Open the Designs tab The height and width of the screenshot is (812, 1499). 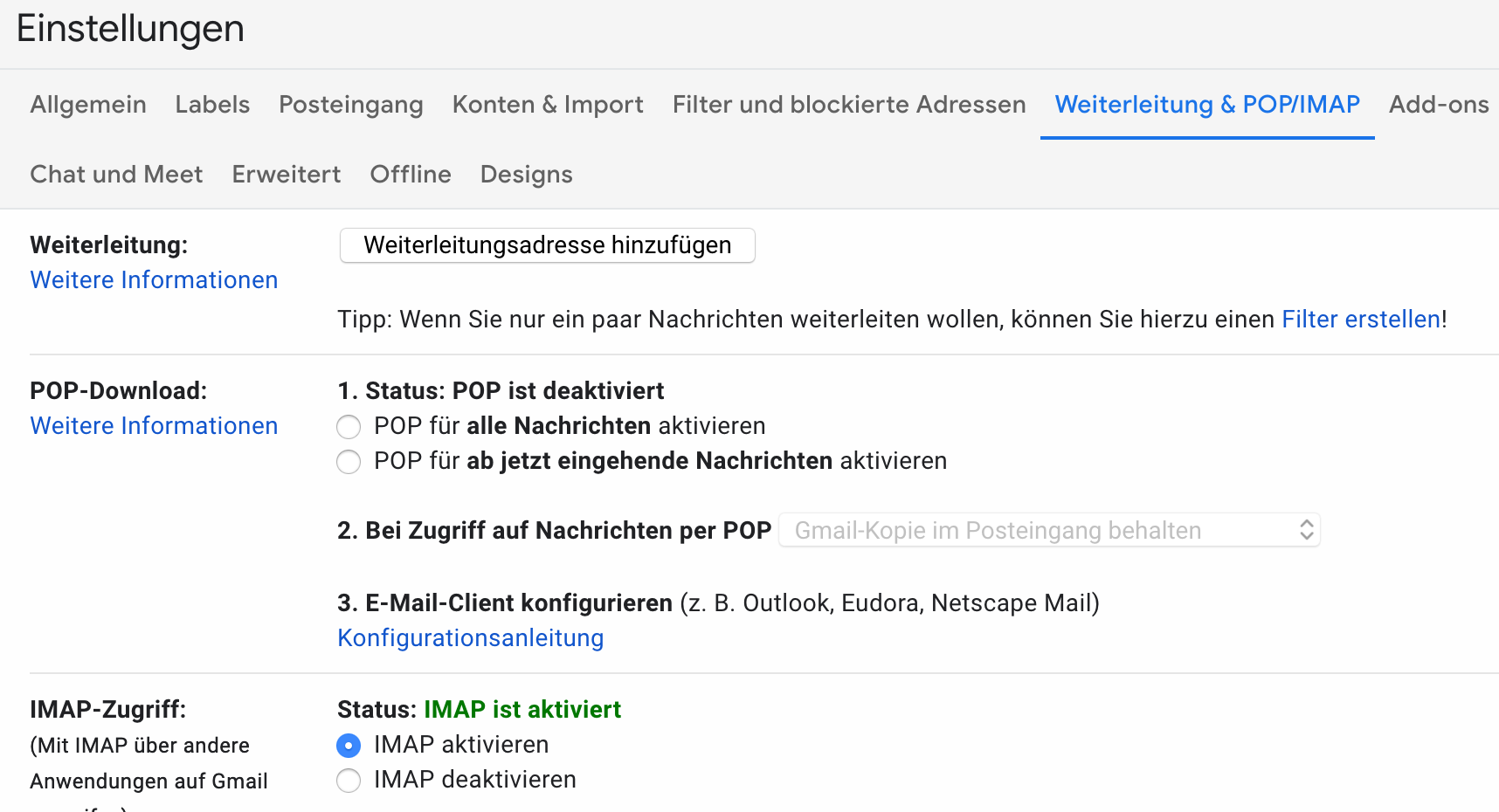point(527,175)
